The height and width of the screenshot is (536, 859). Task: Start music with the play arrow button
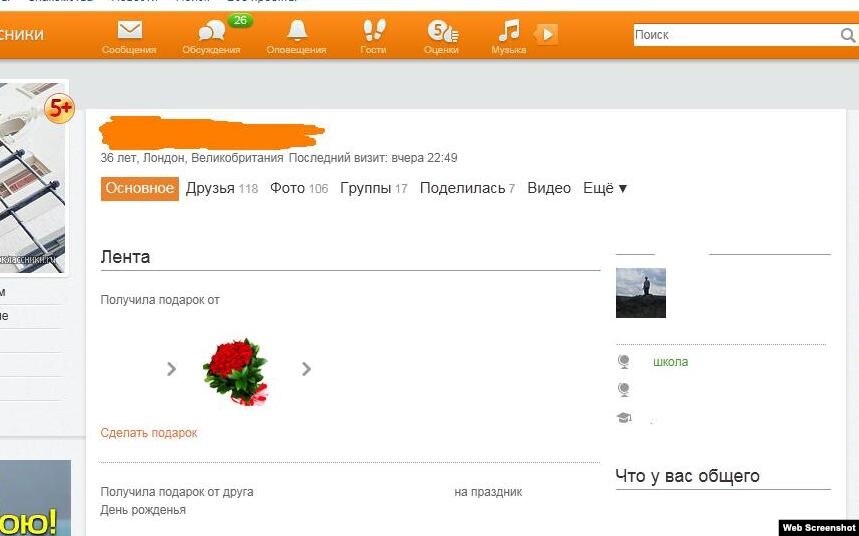point(547,35)
